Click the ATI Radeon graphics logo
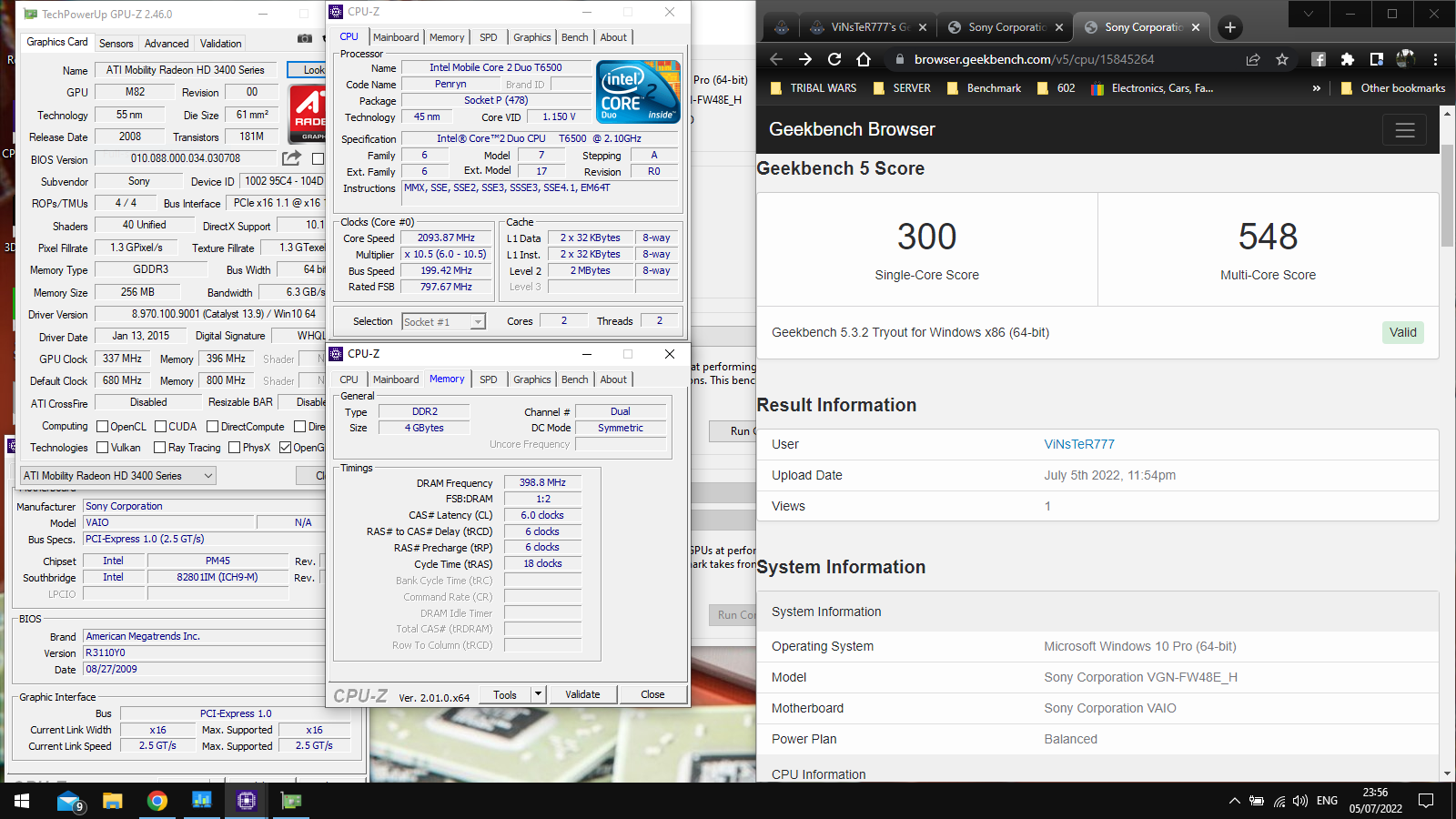Viewport: 1456px width, 819px height. click(x=308, y=113)
